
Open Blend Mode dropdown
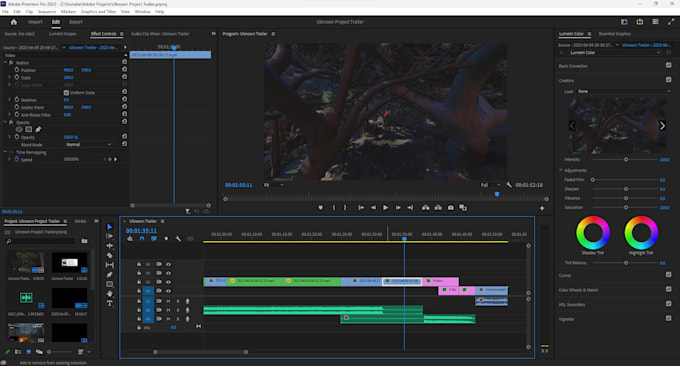[89, 144]
